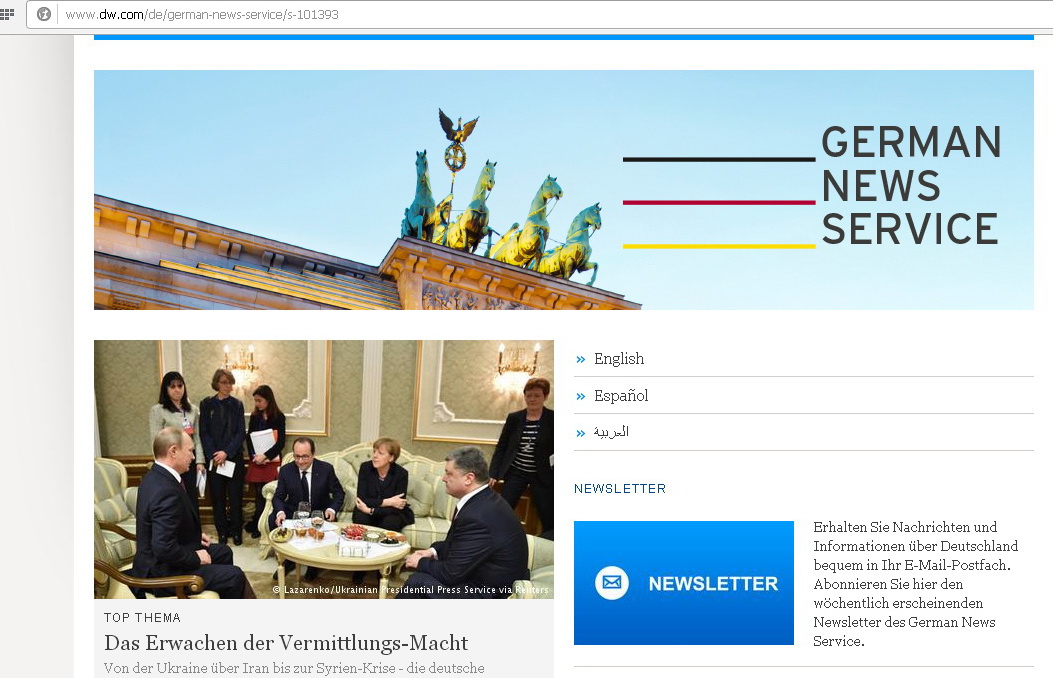Click the site information icon in address bar
The width and height of the screenshot is (1053, 678).
coord(44,14)
